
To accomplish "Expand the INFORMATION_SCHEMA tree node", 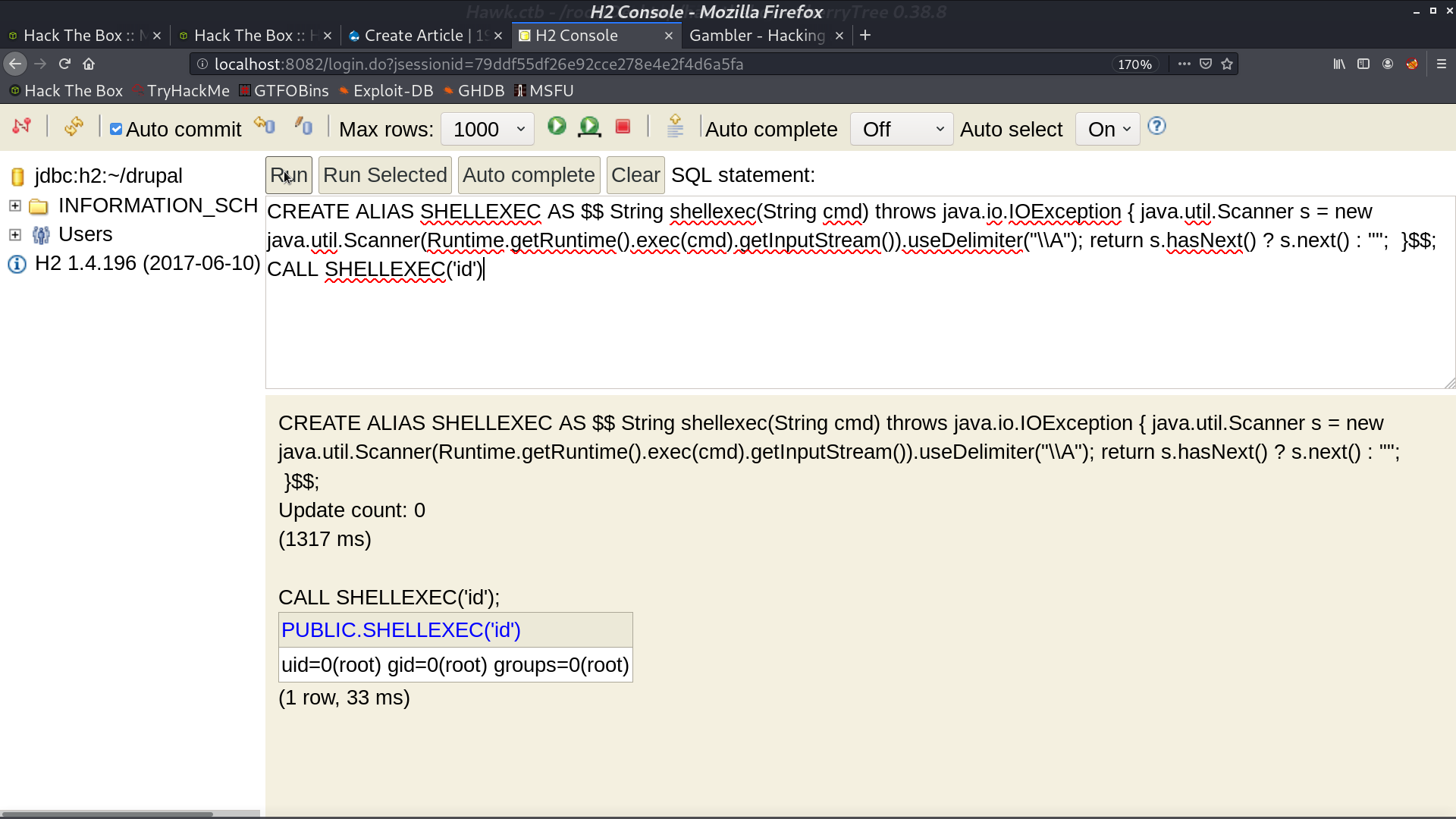I will tap(15, 206).
